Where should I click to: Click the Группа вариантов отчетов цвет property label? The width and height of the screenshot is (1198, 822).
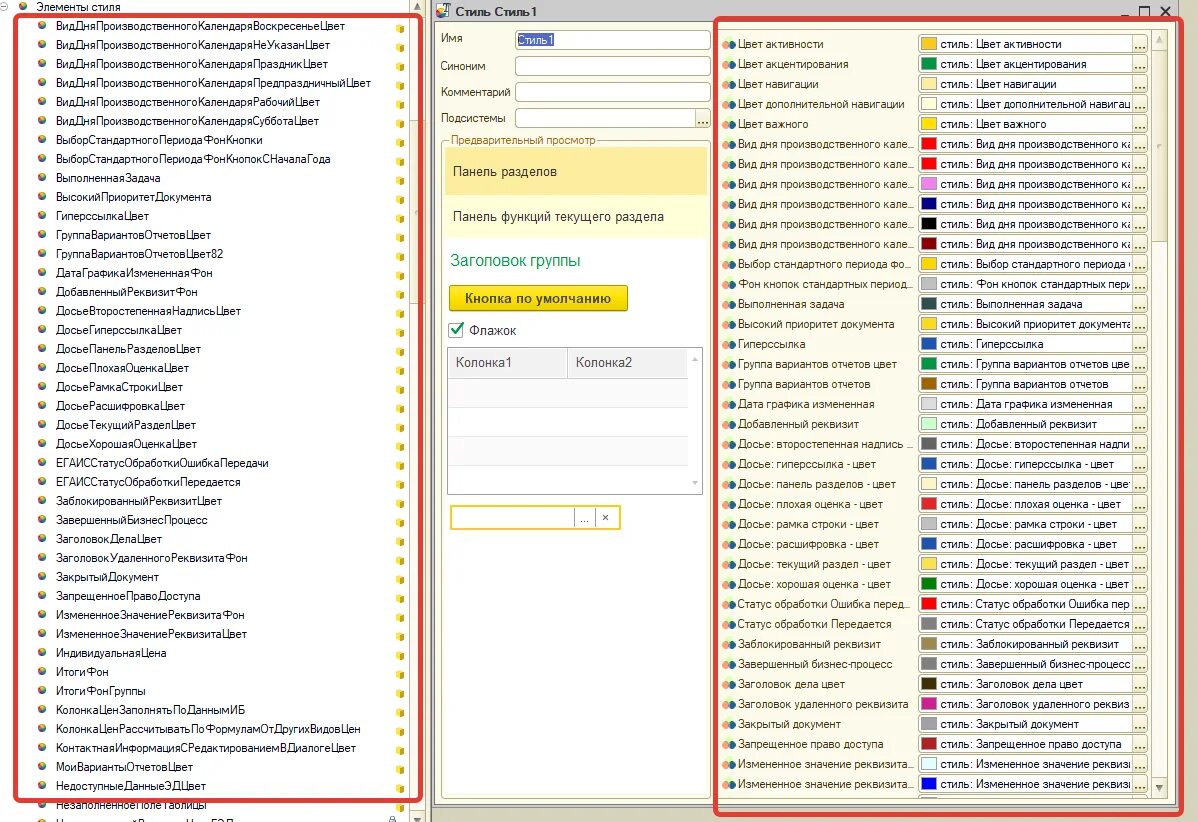pos(818,364)
